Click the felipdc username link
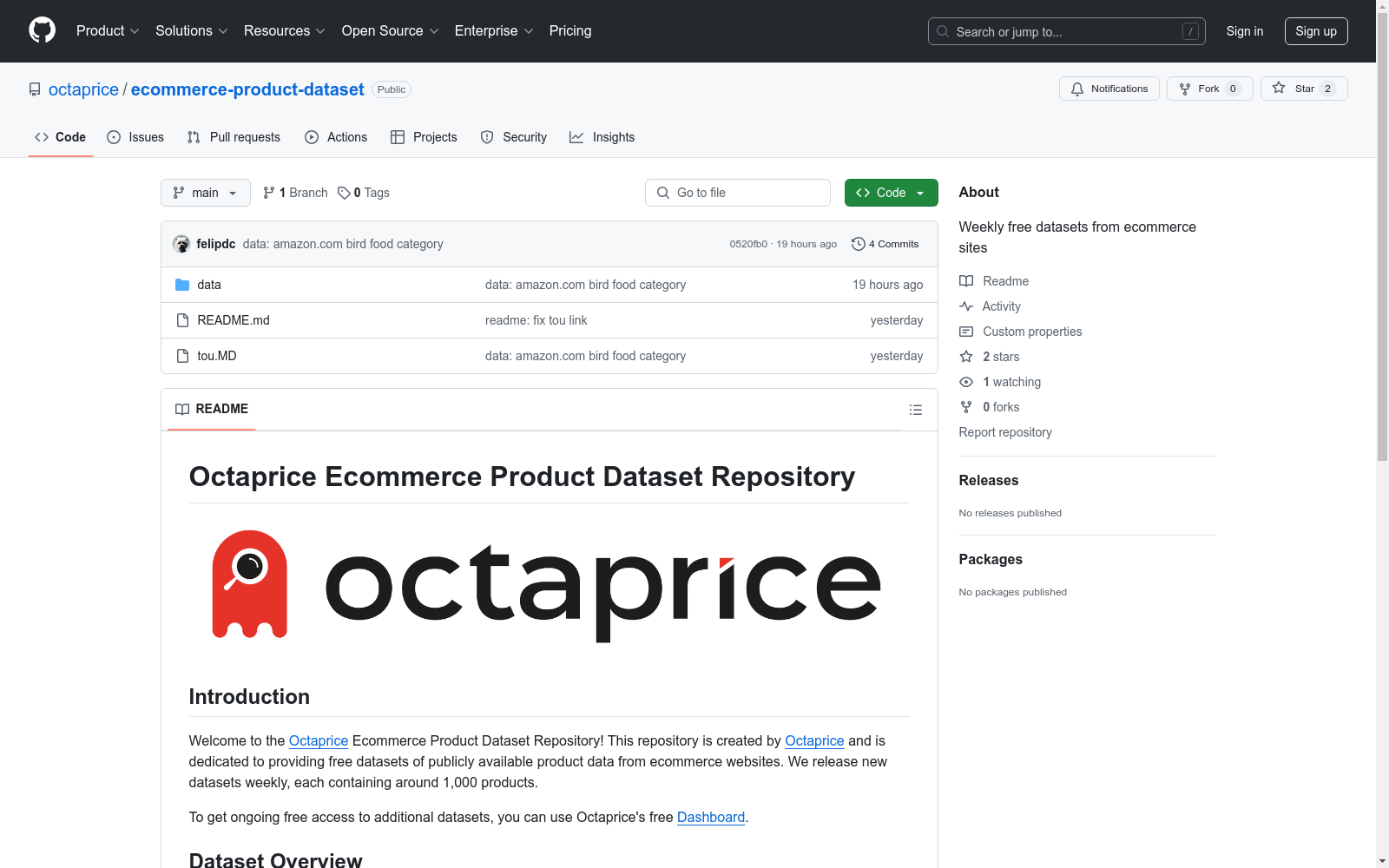1389x868 pixels. coord(216,244)
